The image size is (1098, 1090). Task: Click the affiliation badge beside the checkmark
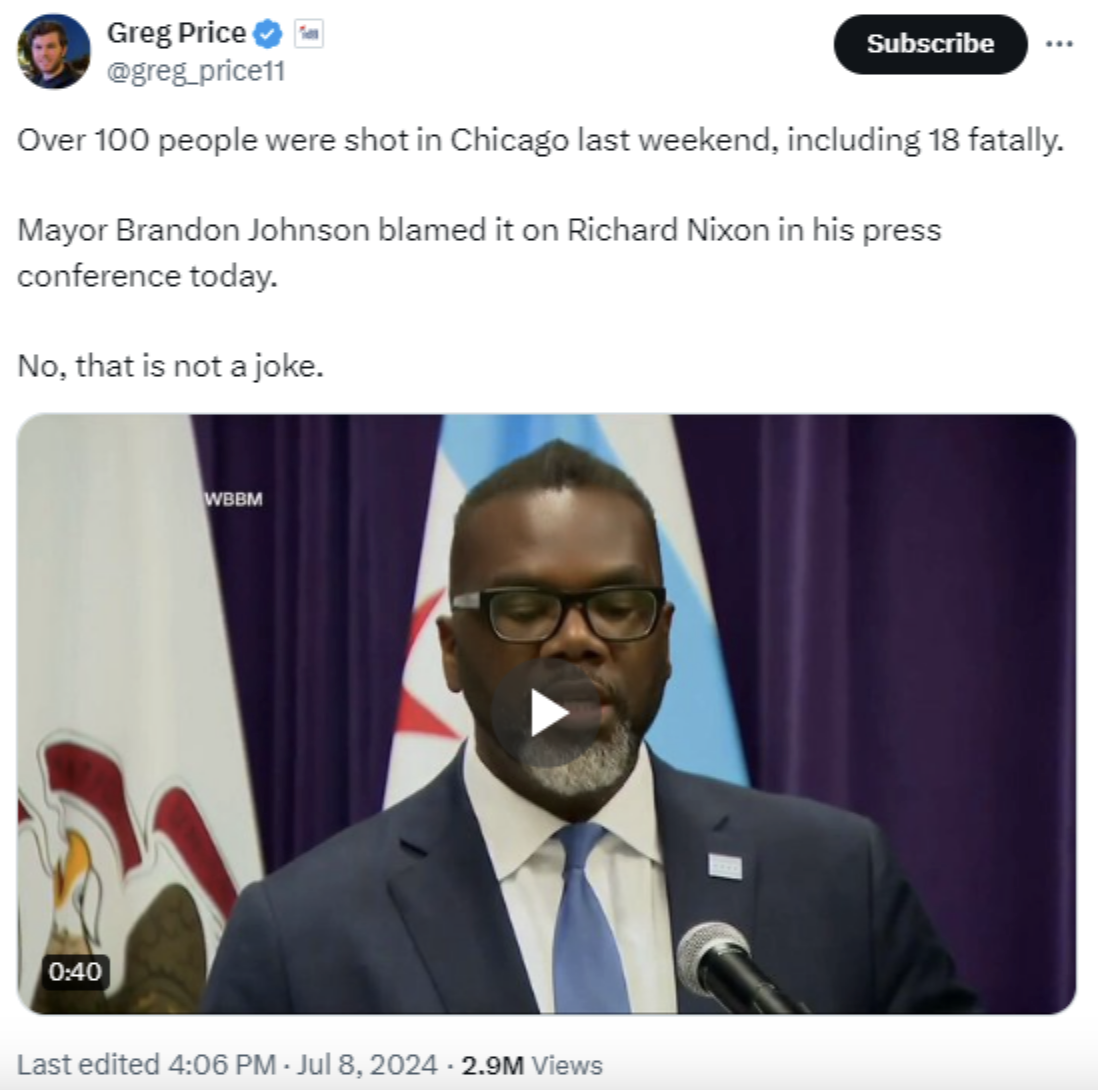point(308,34)
